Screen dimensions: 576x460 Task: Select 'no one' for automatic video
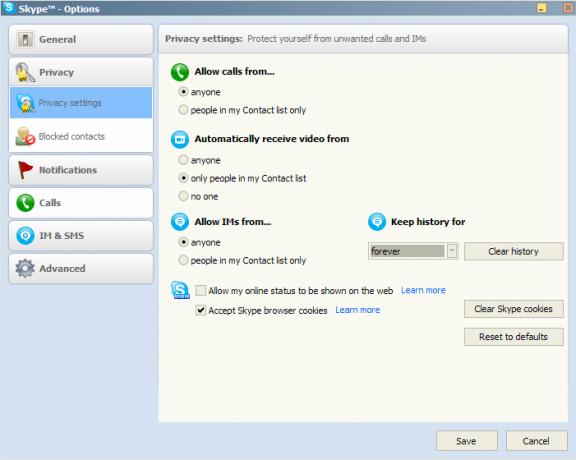click(x=183, y=196)
